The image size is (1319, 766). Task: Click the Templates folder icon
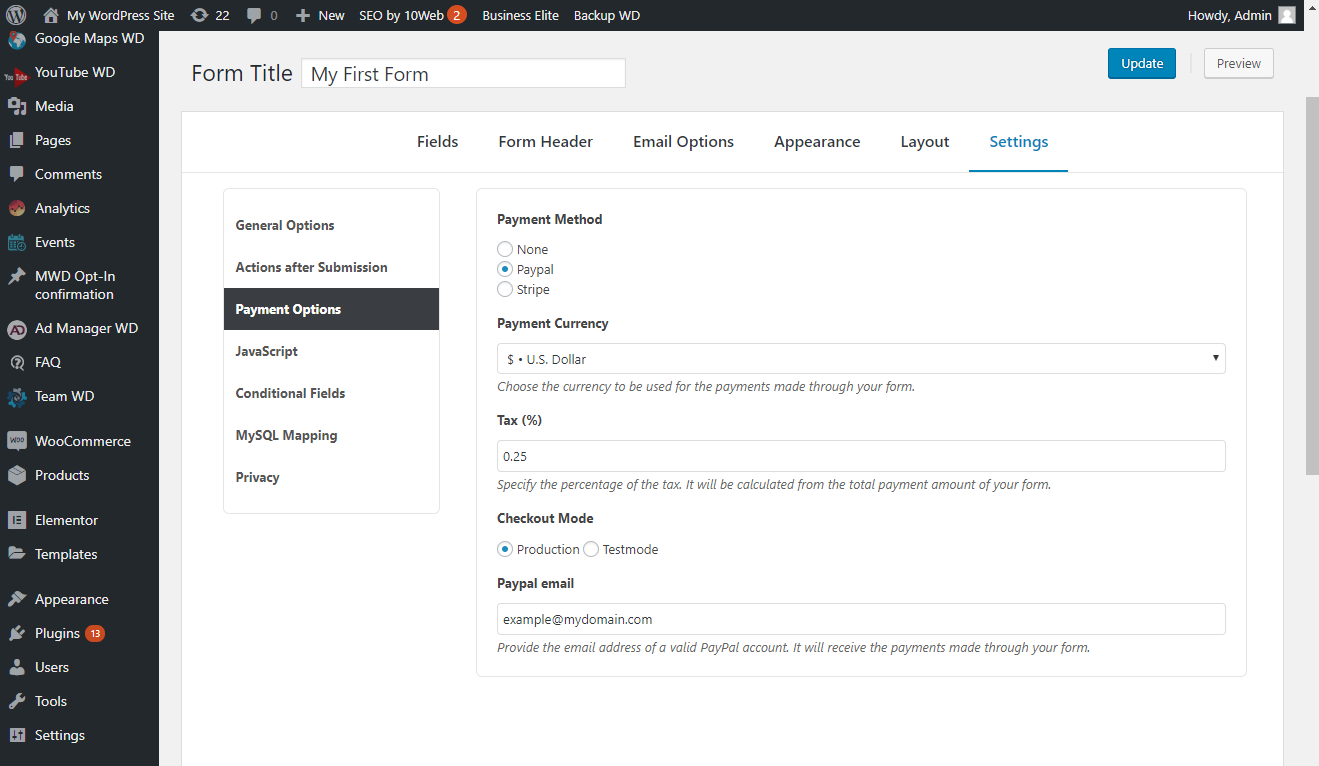pyautogui.click(x=16, y=554)
